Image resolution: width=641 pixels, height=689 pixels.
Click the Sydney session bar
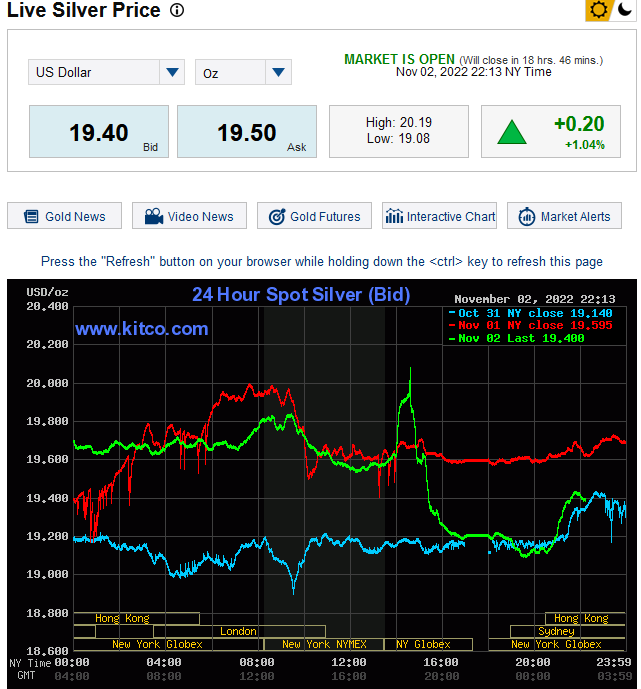tap(568, 631)
